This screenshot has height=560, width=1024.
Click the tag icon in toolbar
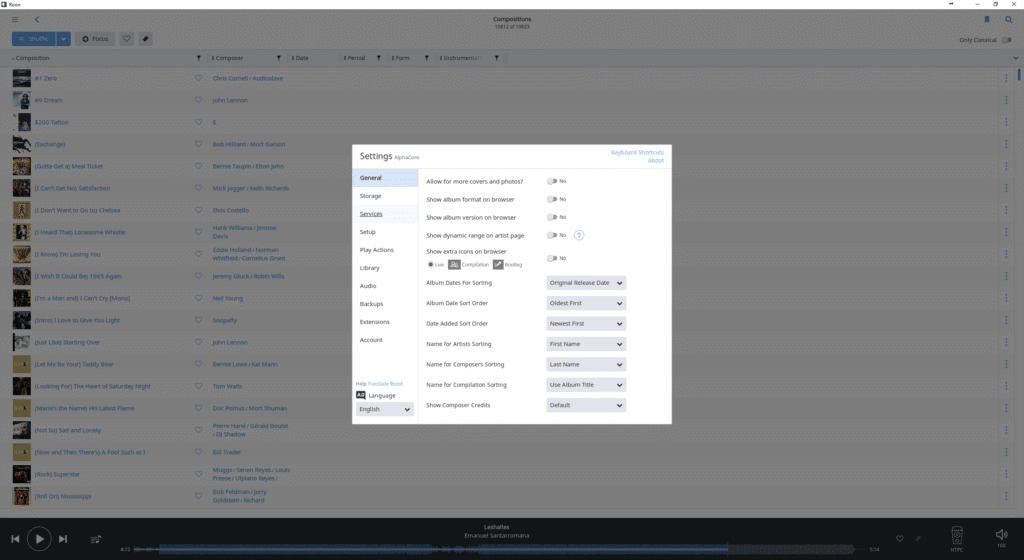[x=146, y=39]
